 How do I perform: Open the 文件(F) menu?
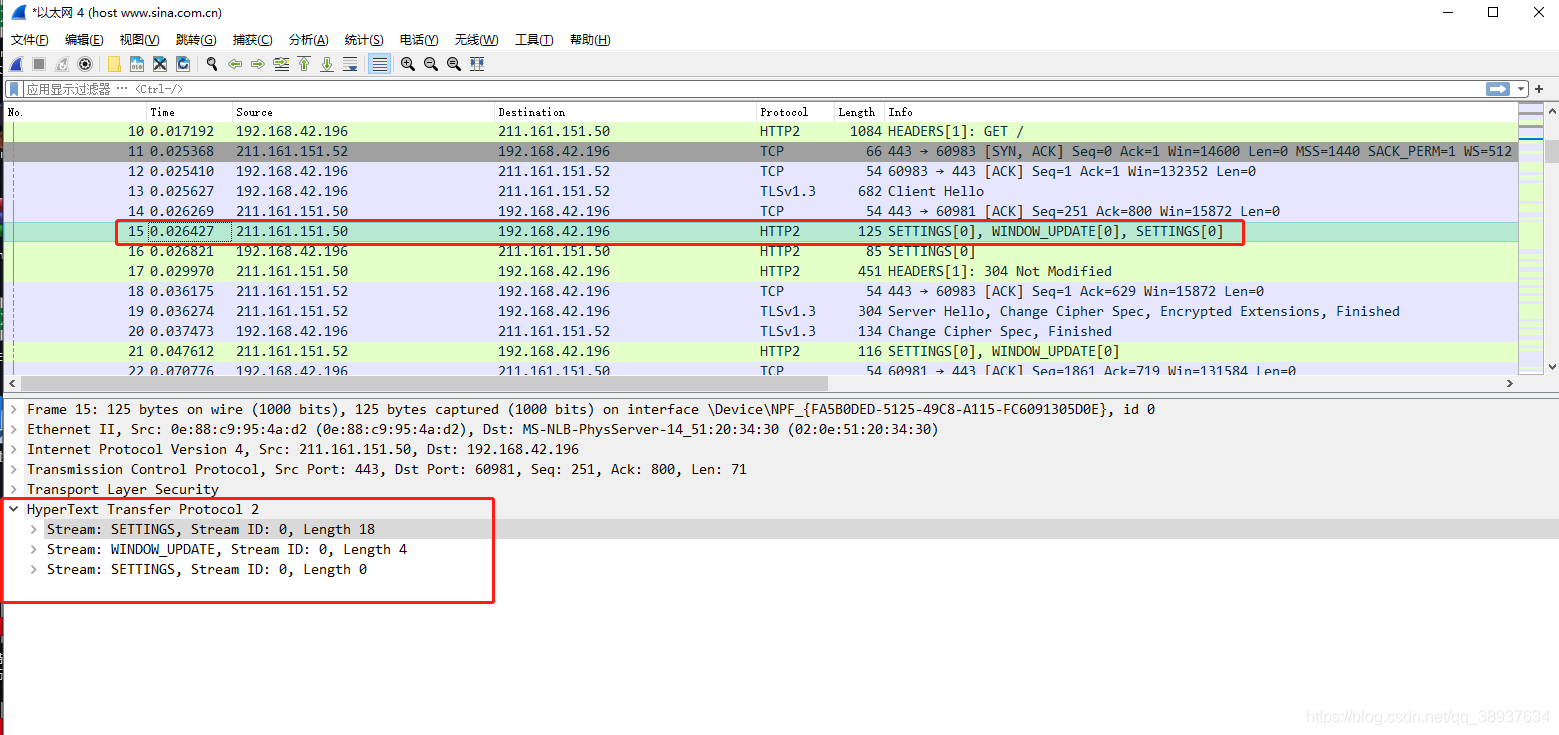(x=30, y=40)
